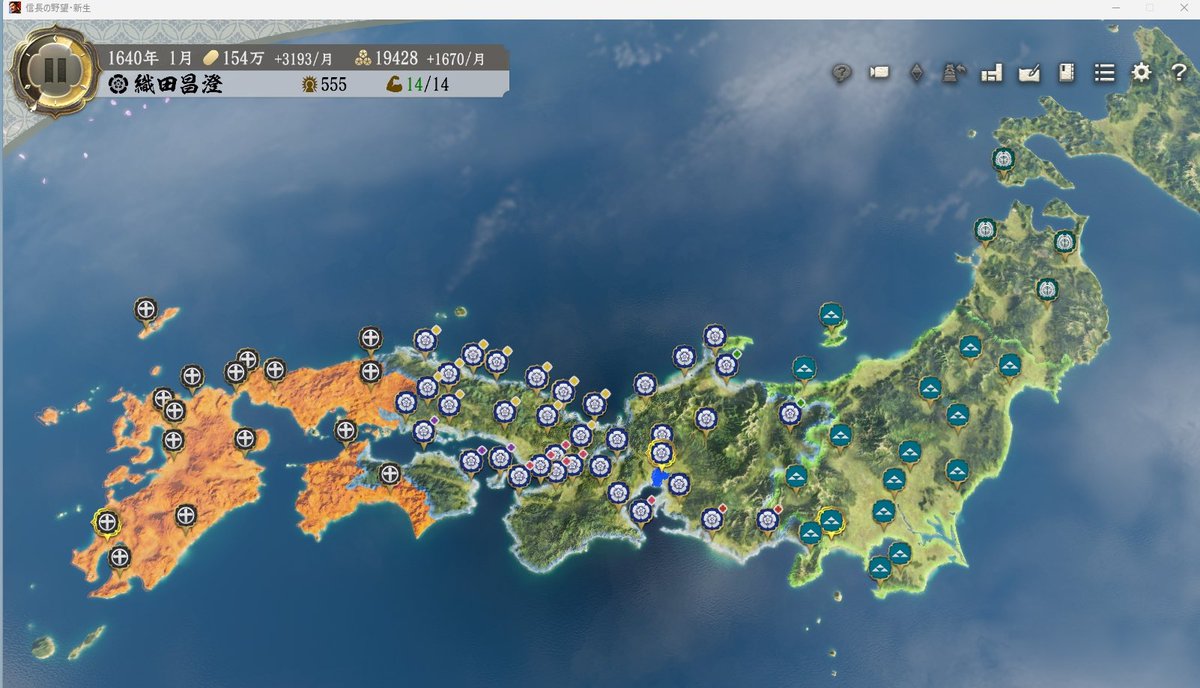Image resolution: width=1200 pixels, height=688 pixels.
Task: Click the date text 1640年 1月
Action: tap(151, 58)
